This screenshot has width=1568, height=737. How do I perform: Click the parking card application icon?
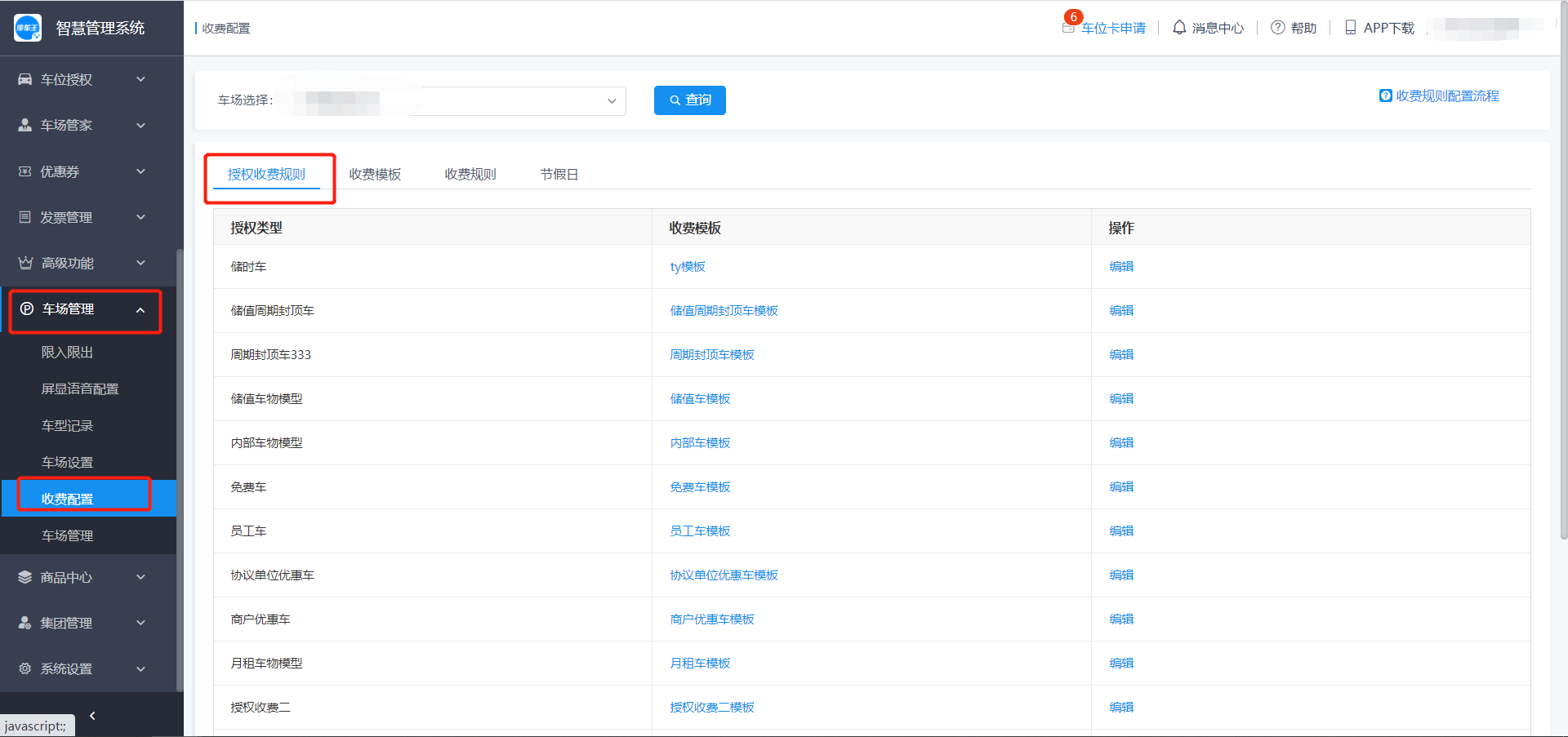point(1068,28)
